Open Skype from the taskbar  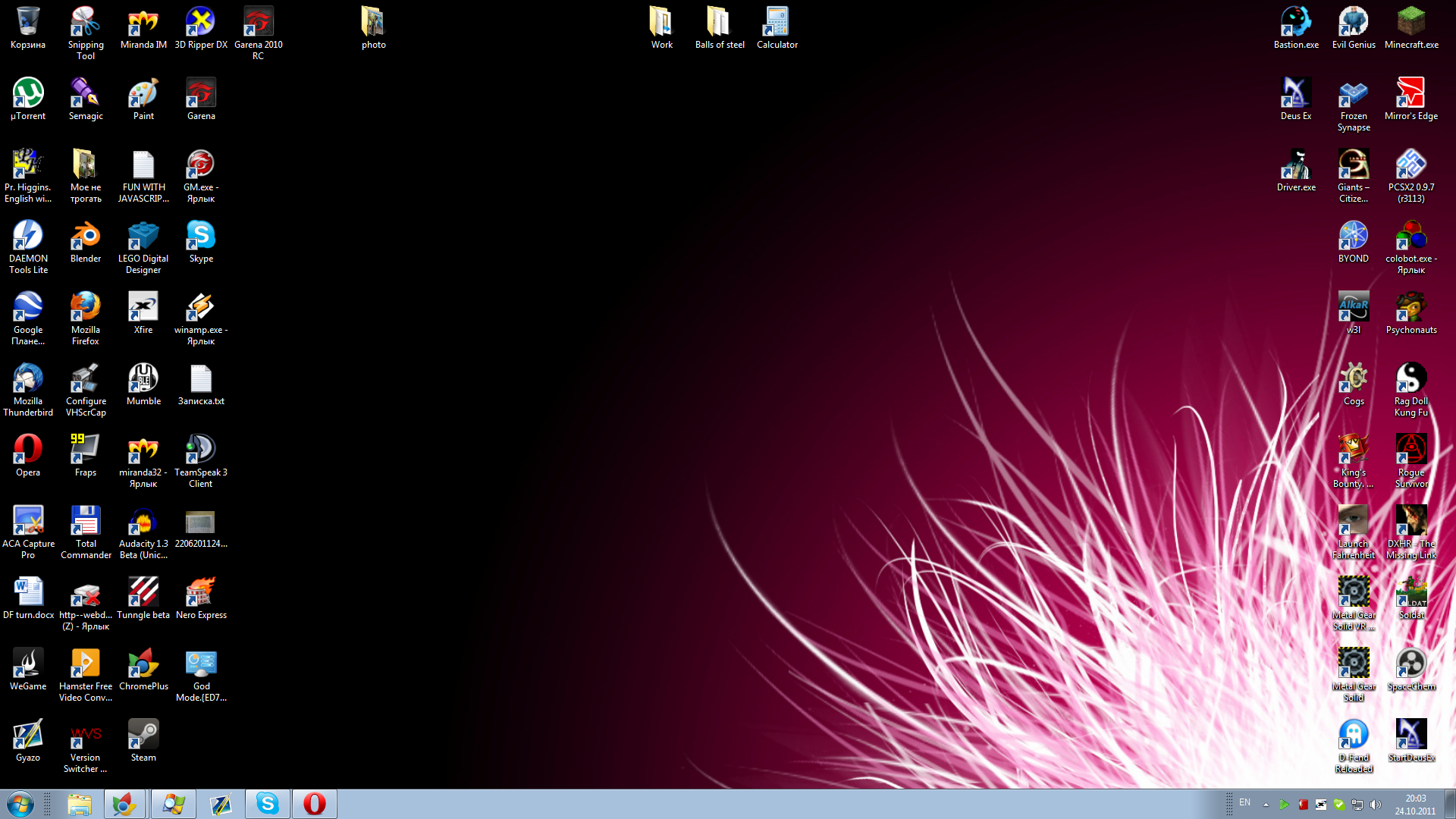point(268,804)
